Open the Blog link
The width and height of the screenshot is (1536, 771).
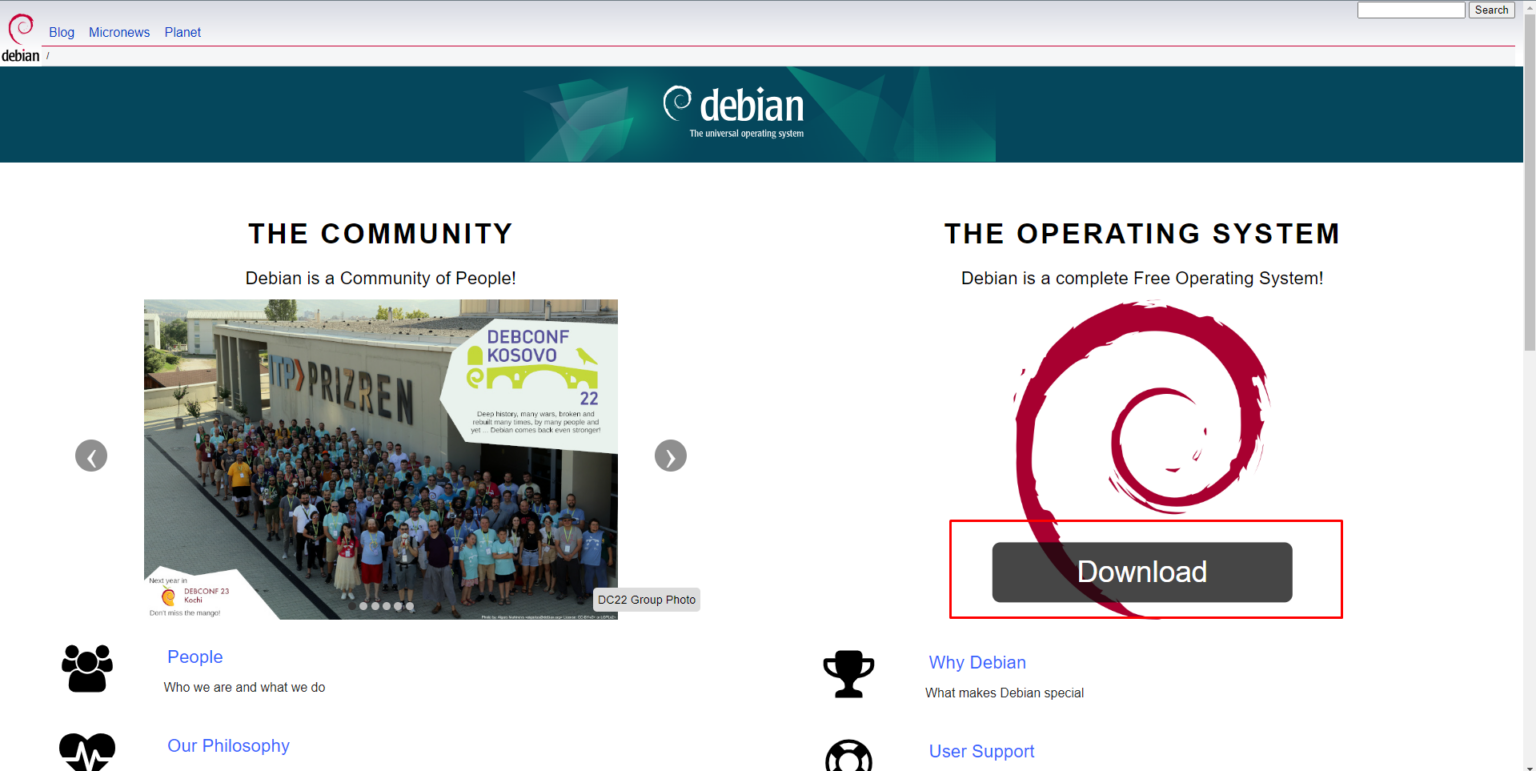pos(62,32)
